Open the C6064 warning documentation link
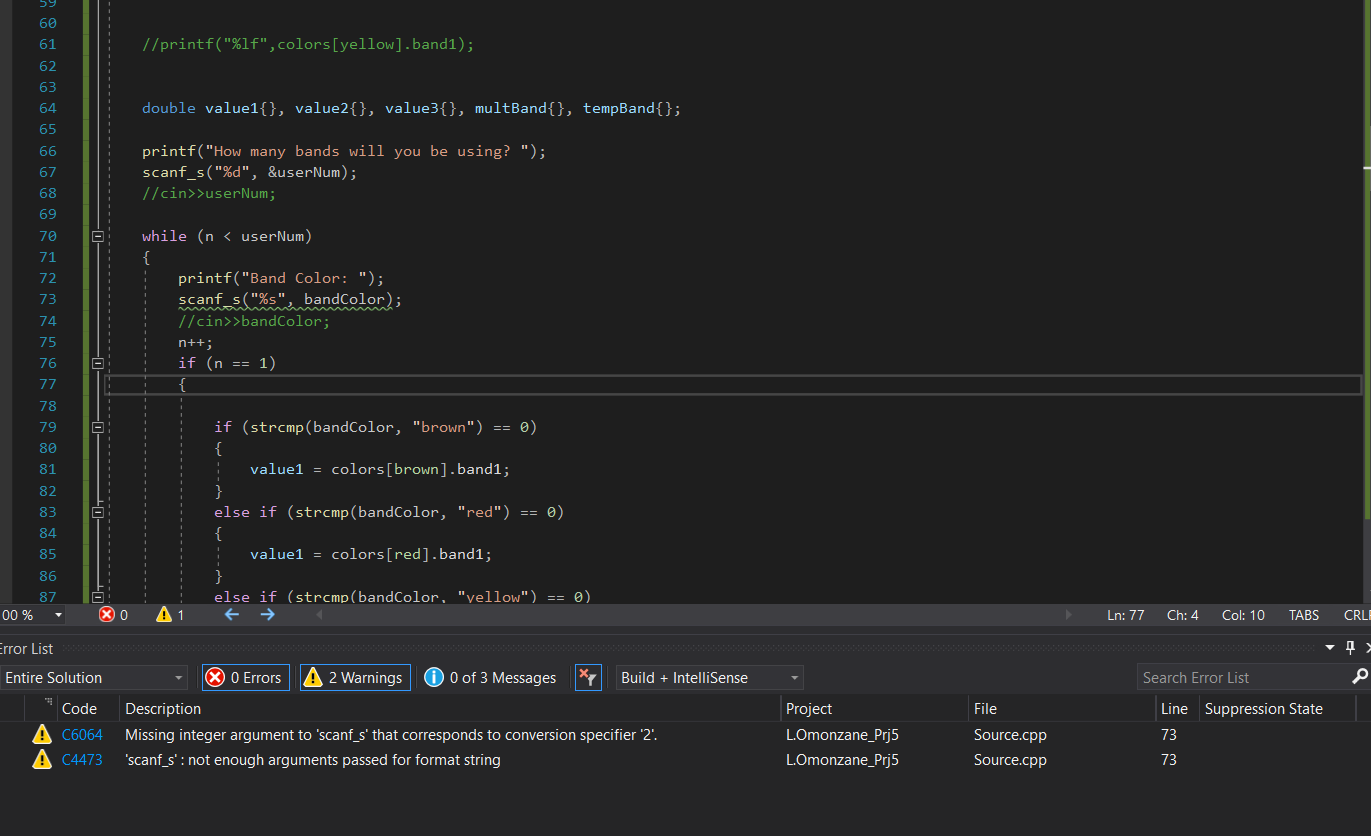Viewport: 1371px width, 836px height. [82, 734]
